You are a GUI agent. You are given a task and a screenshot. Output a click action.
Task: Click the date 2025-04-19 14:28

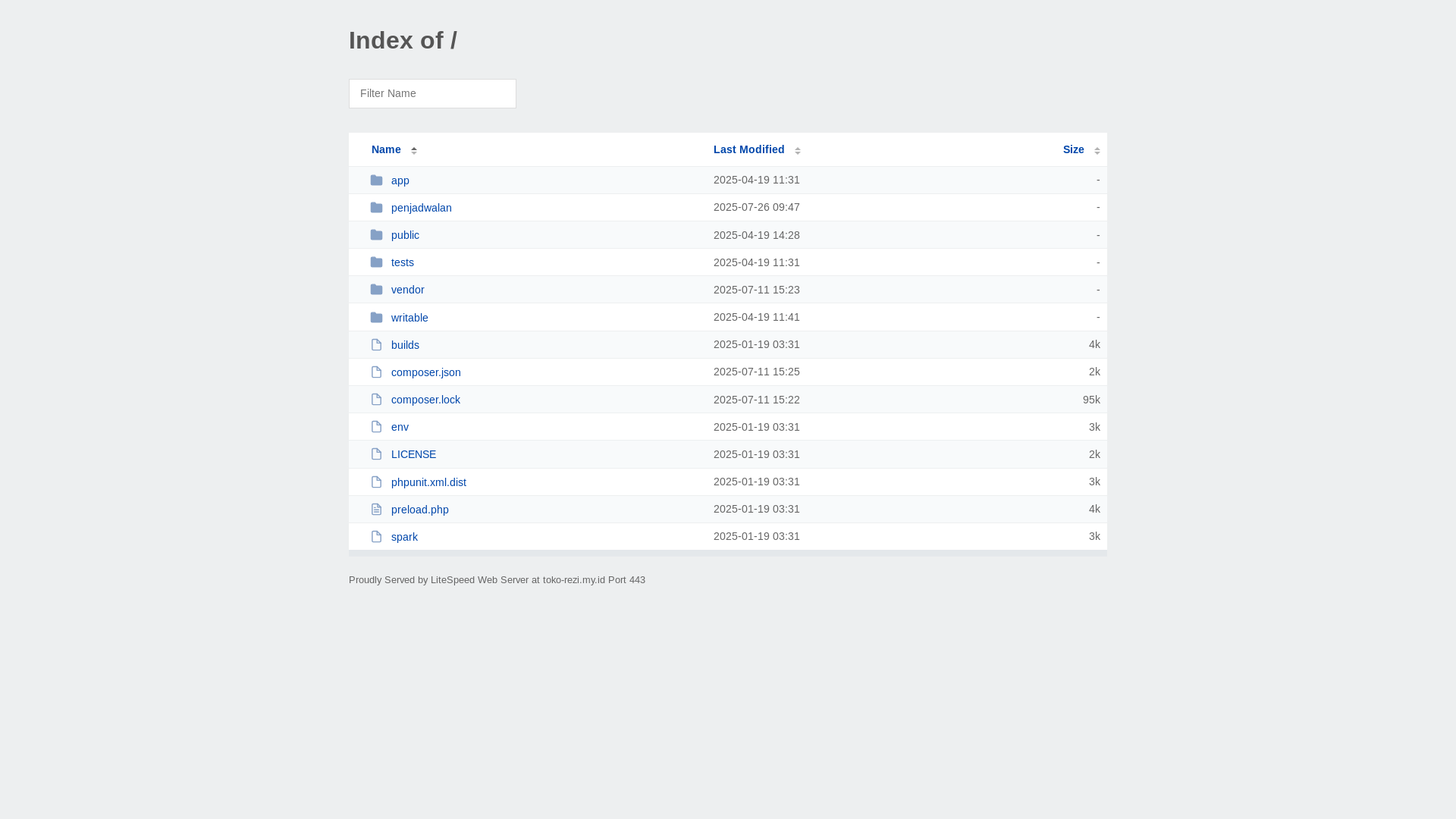coord(756,235)
